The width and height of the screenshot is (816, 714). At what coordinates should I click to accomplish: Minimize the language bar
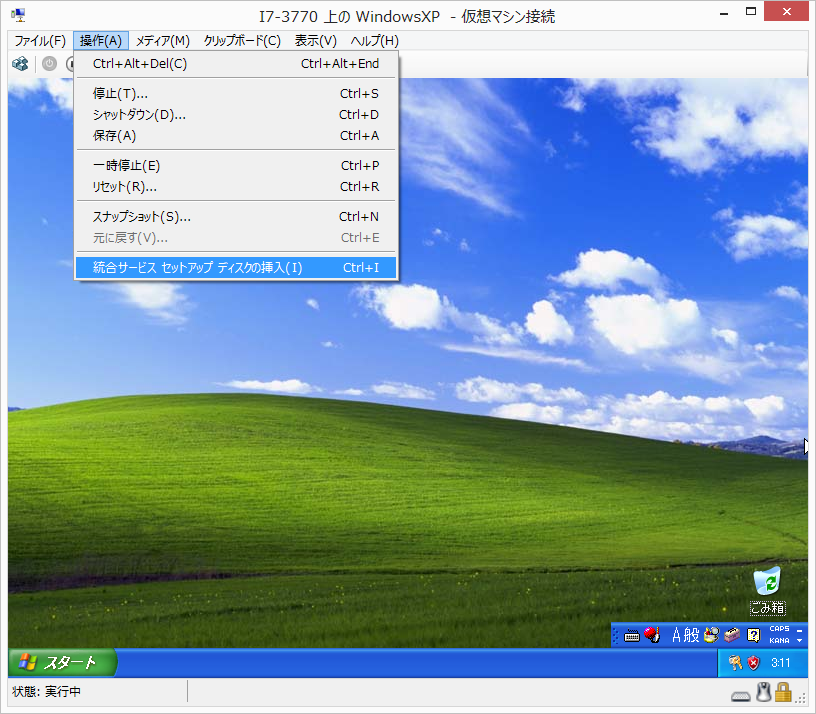click(x=799, y=629)
